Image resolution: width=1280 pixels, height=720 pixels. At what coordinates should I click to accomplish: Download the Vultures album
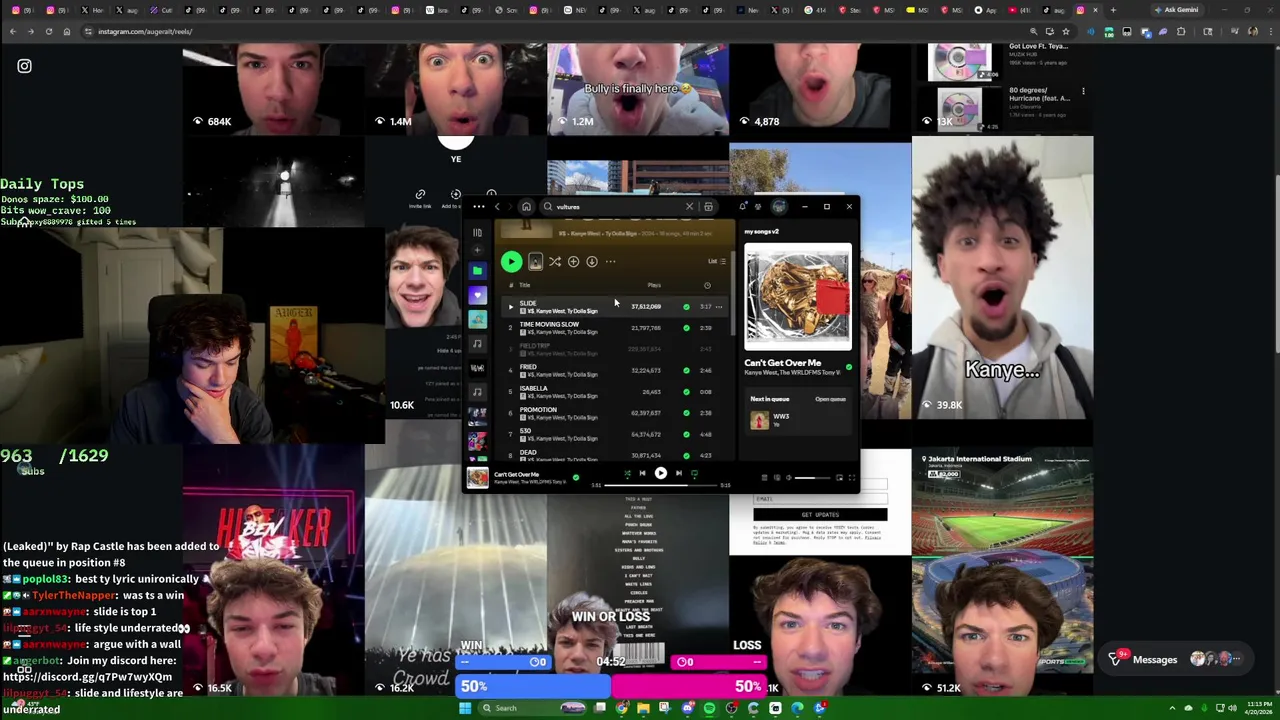(592, 261)
